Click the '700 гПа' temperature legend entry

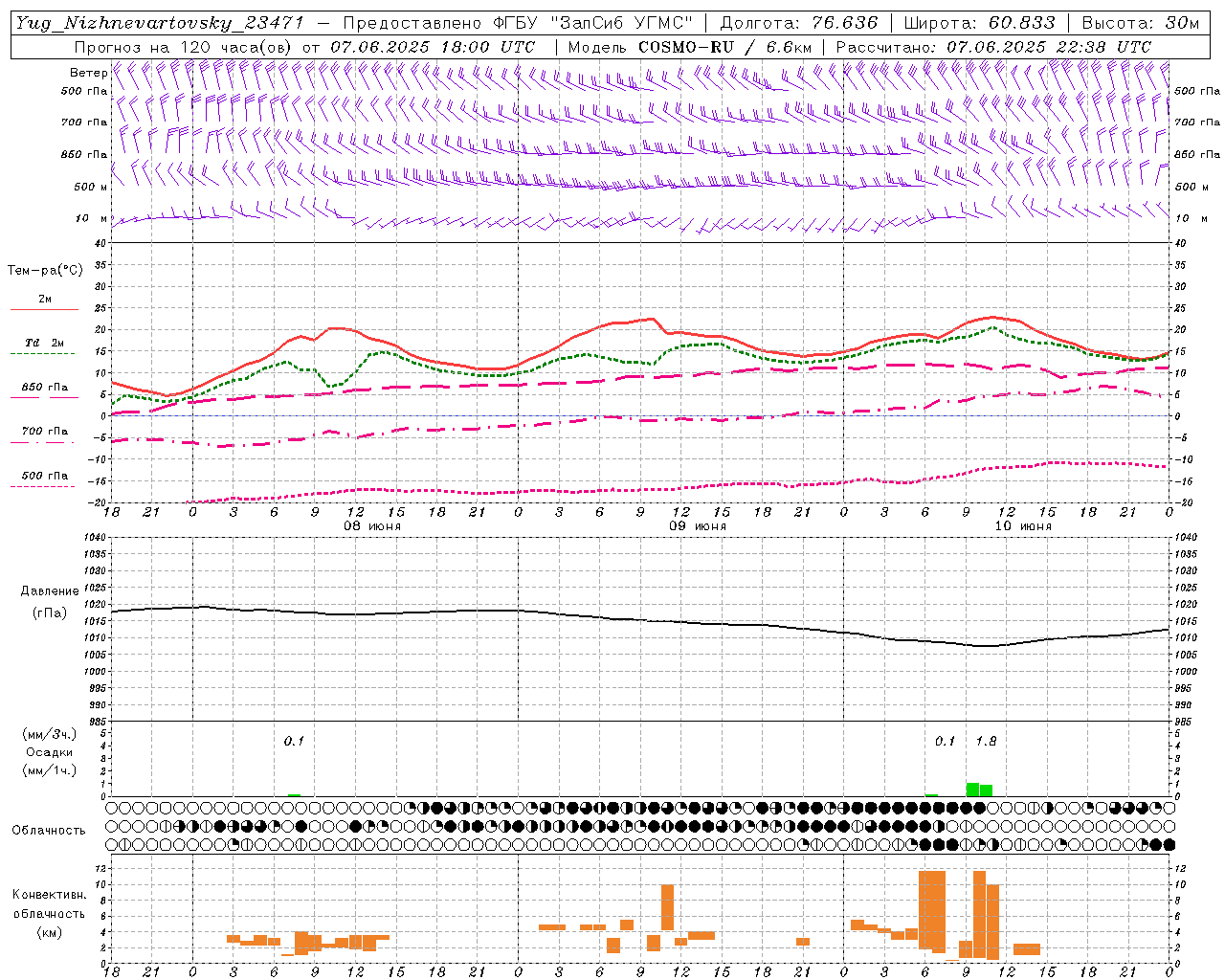pos(45,432)
